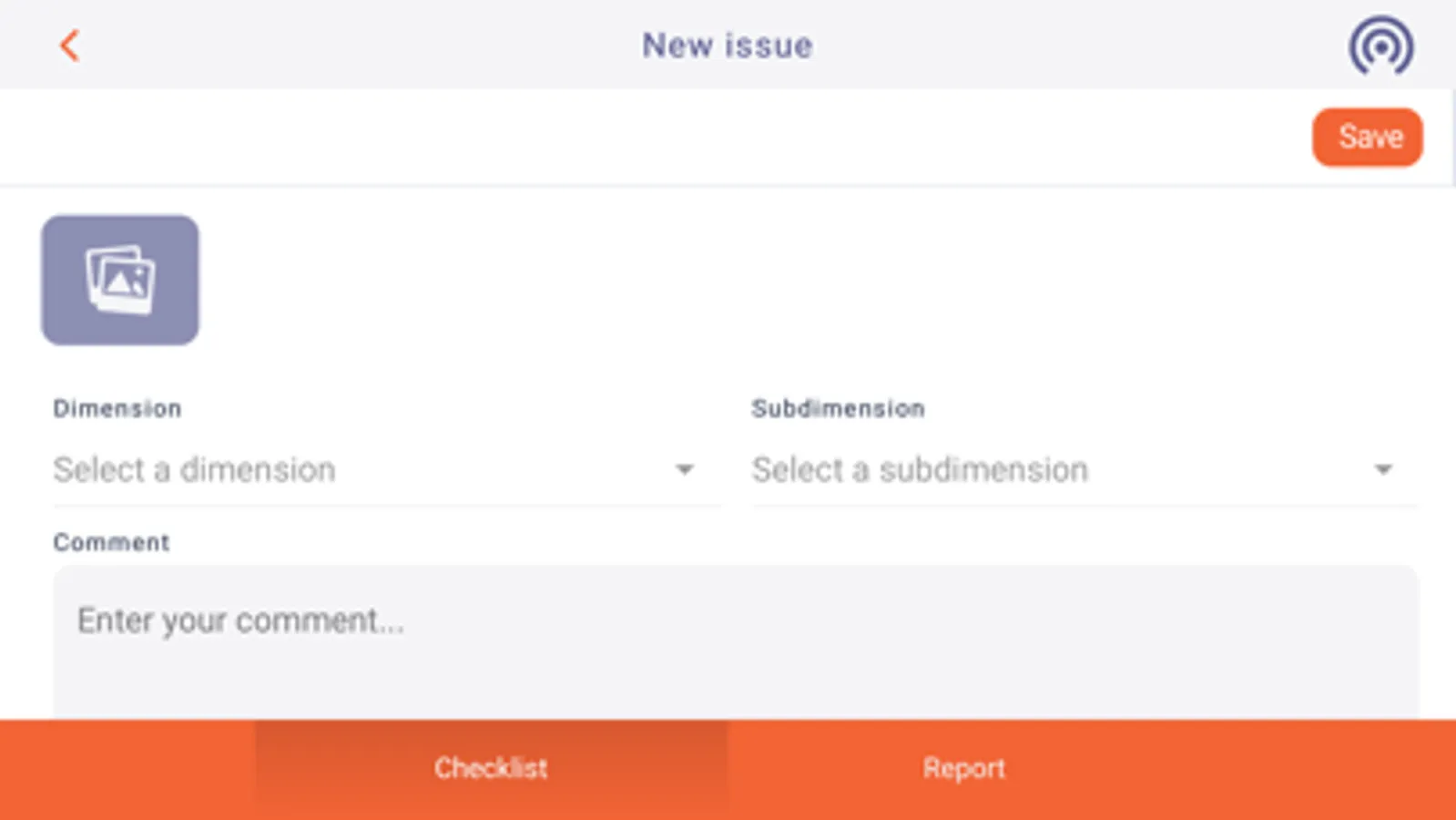This screenshot has width=1456, height=820.
Task: Tap orange bar area left of Checklist
Action: (127, 768)
